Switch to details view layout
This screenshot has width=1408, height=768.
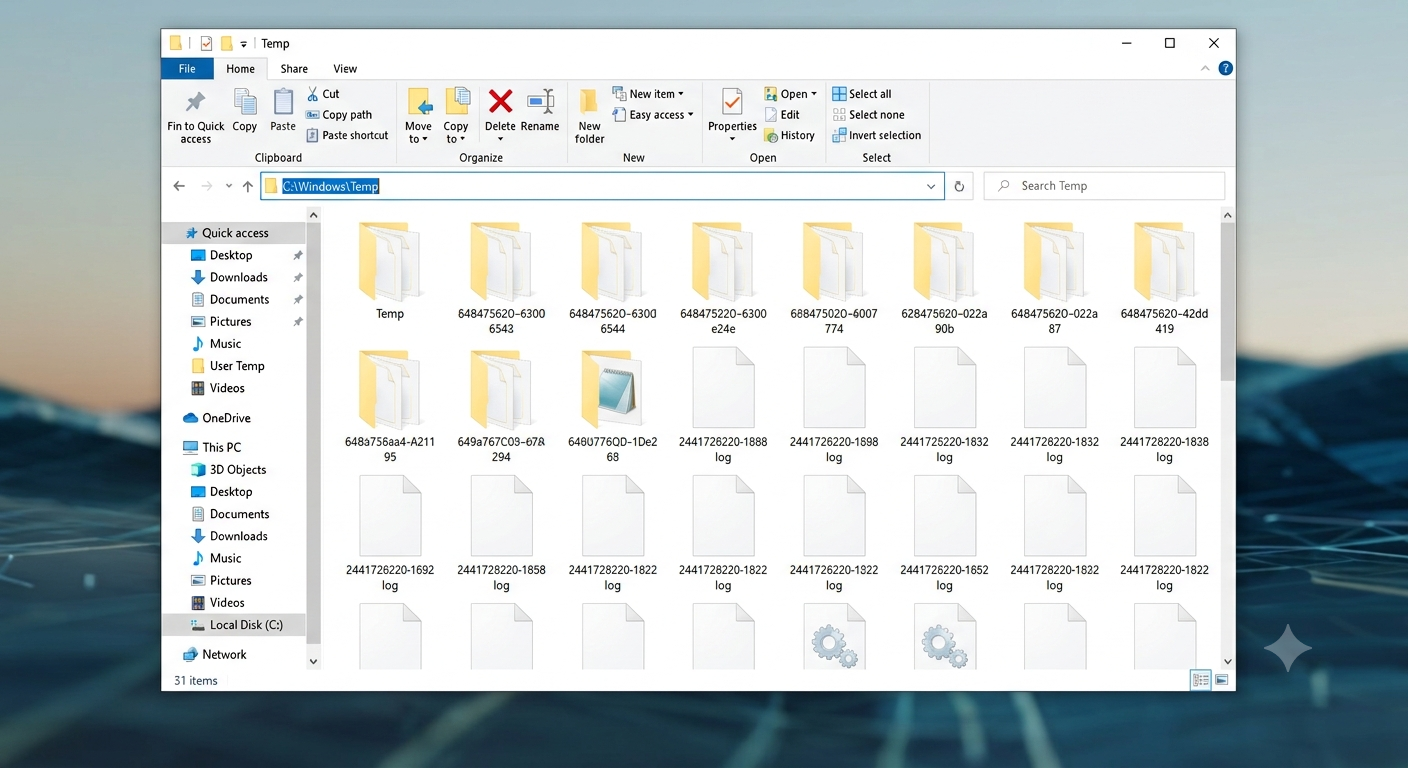[1200, 680]
